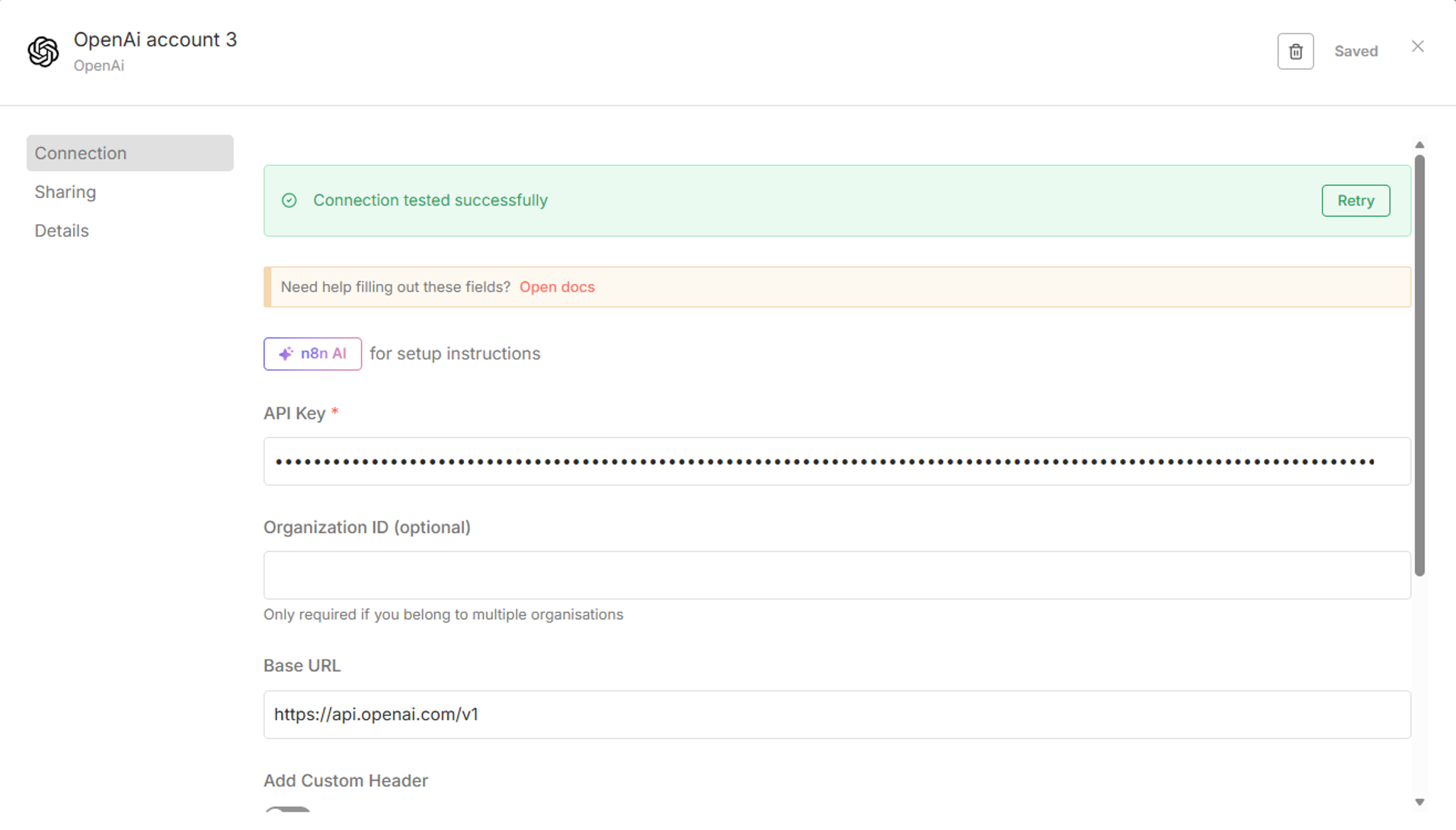Click the green success checkmark icon
This screenshot has height=830, width=1456.
pos(290,200)
